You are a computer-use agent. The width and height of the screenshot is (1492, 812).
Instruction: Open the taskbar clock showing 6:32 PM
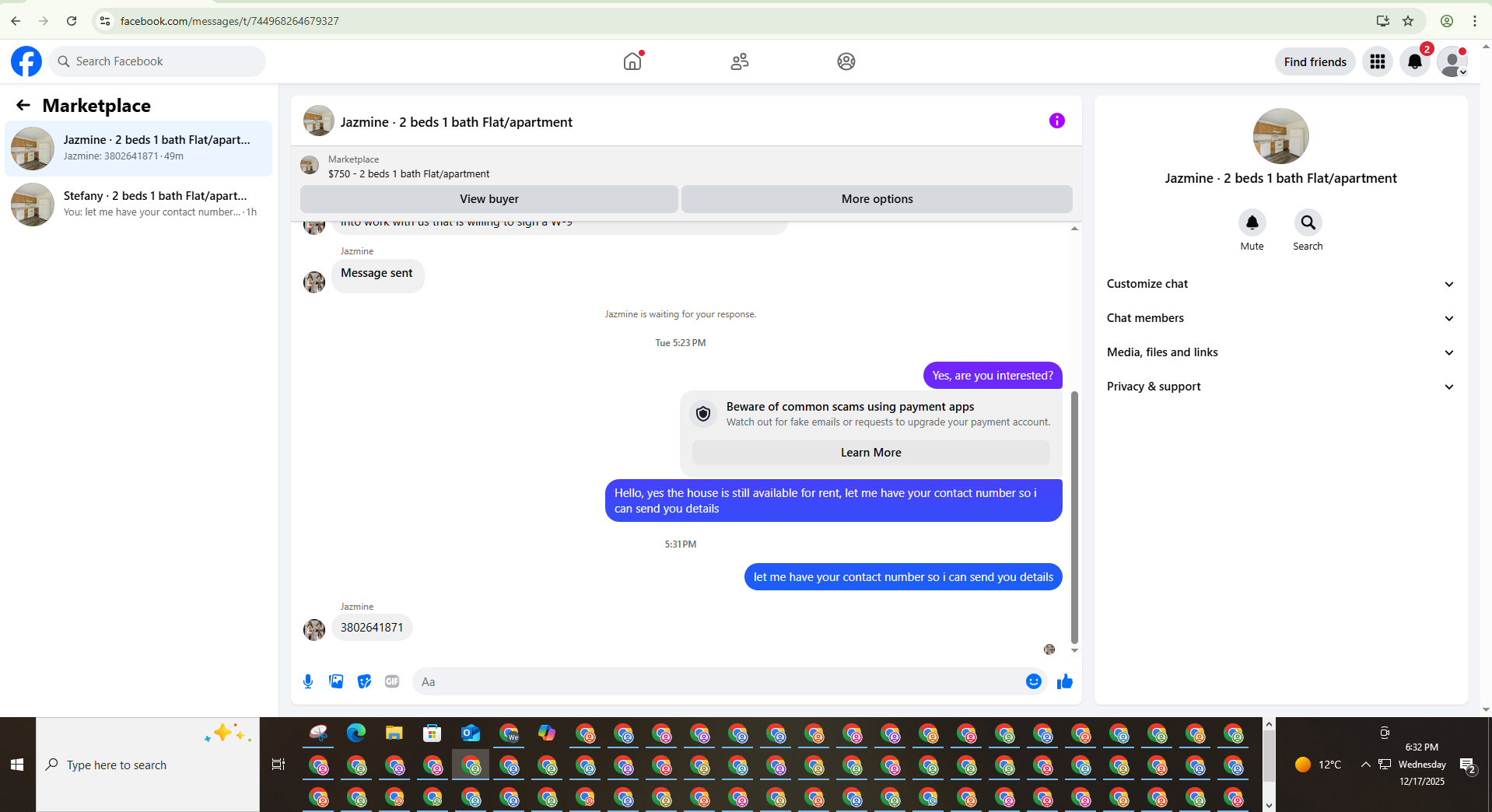(1421, 765)
